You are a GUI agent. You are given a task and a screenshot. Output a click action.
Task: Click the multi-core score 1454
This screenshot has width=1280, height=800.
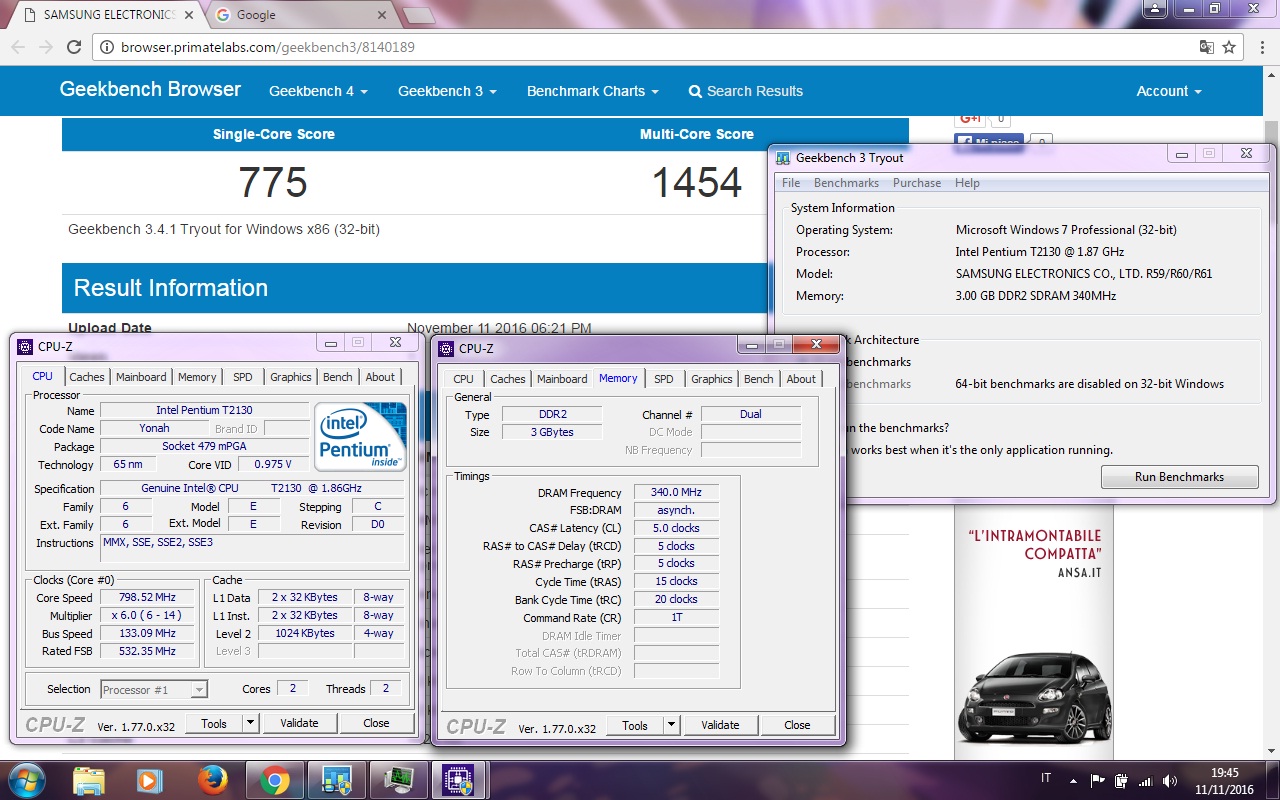[x=697, y=183]
